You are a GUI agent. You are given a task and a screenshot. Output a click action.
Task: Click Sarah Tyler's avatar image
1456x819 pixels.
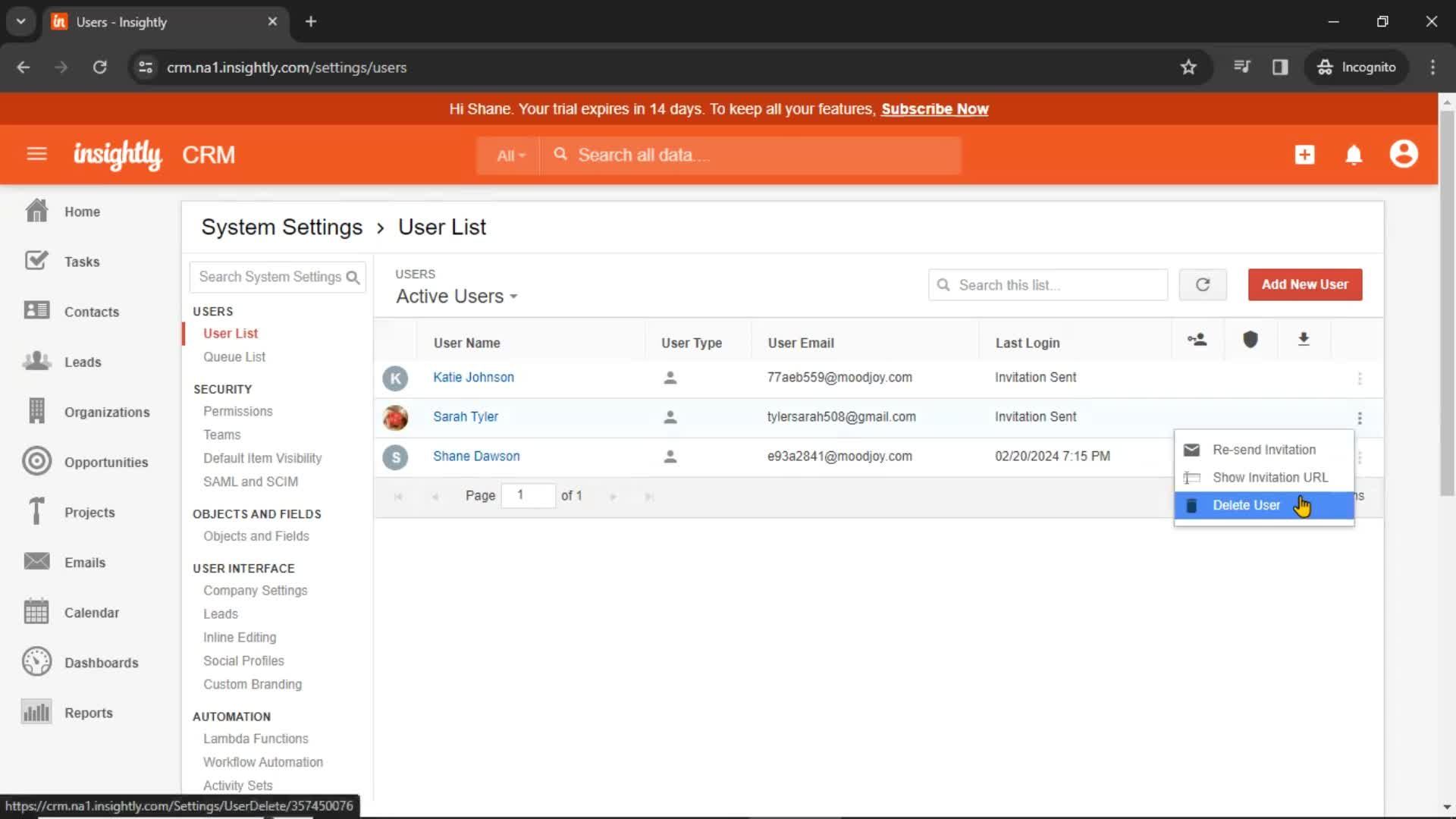[x=395, y=418]
